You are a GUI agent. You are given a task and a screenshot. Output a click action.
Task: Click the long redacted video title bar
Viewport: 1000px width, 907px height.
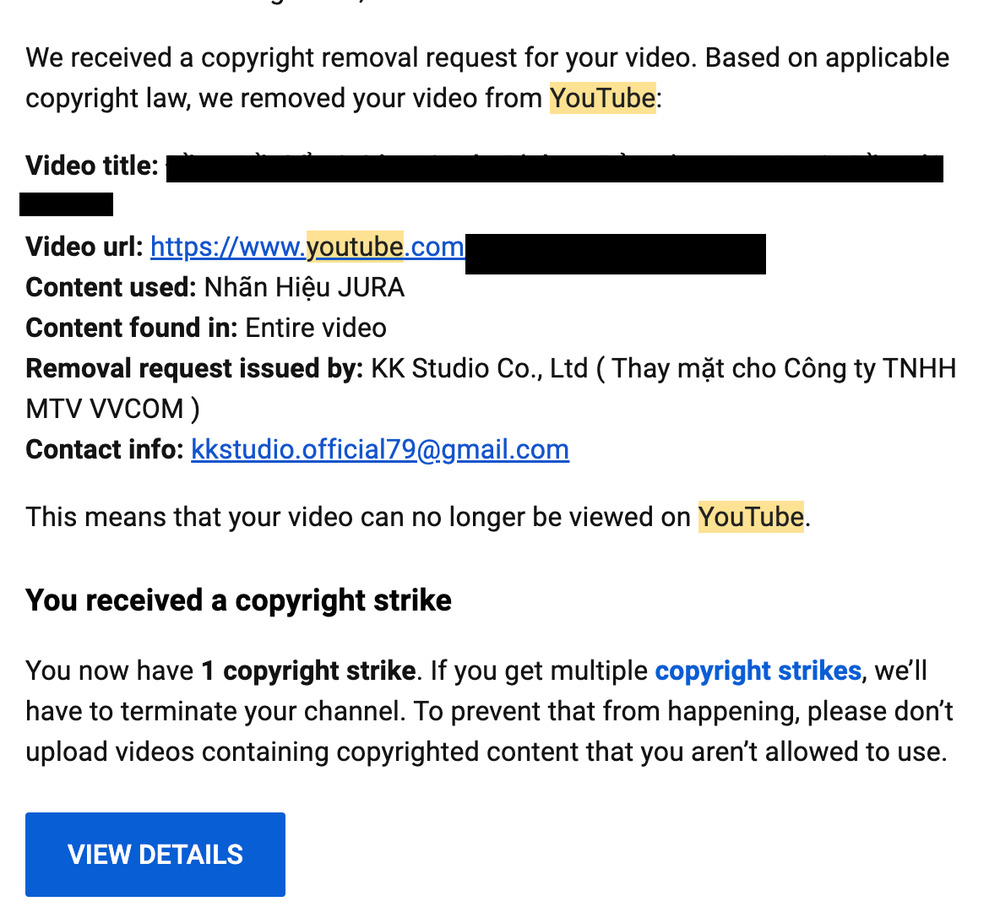[555, 168]
